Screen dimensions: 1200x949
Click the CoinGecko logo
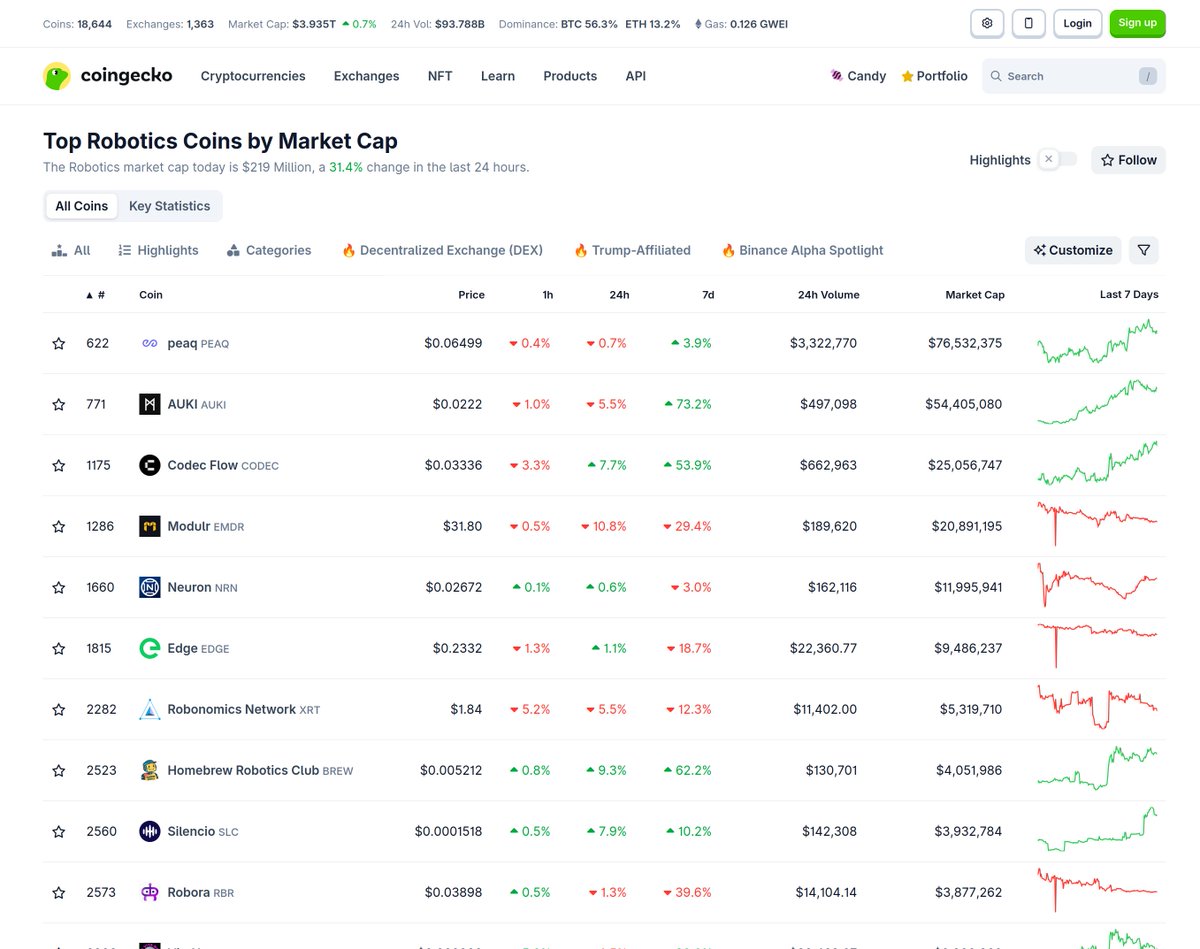click(x=107, y=75)
